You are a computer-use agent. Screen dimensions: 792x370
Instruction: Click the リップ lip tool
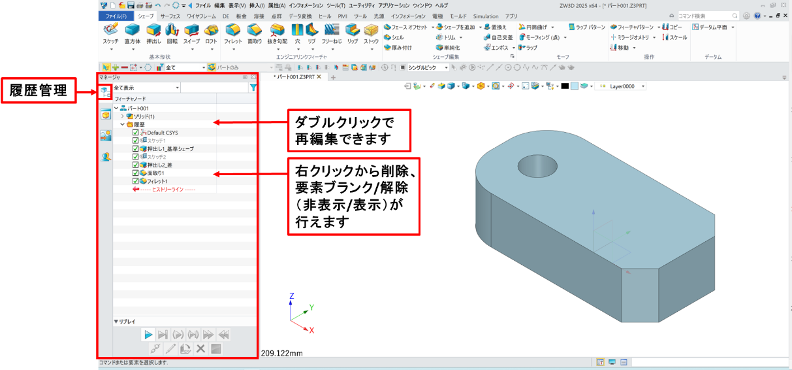tap(352, 34)
